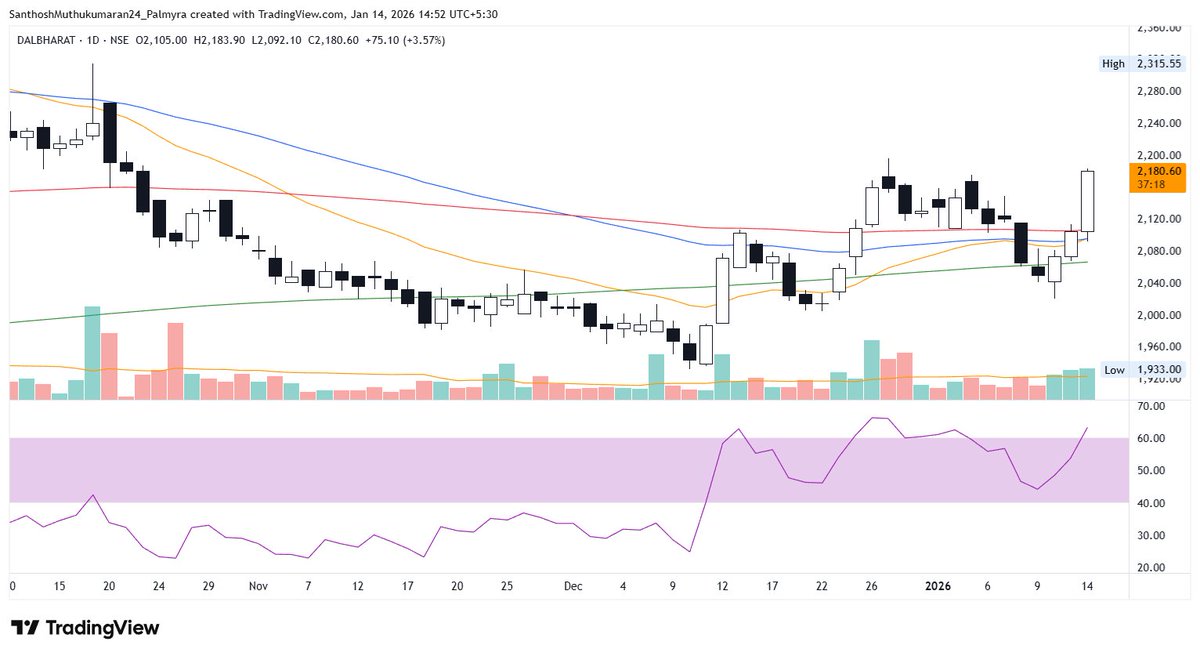This screenshot has height=656, width=1200.
Task: Click the tallest green volume bar near Oct 20
Action: 93,353
